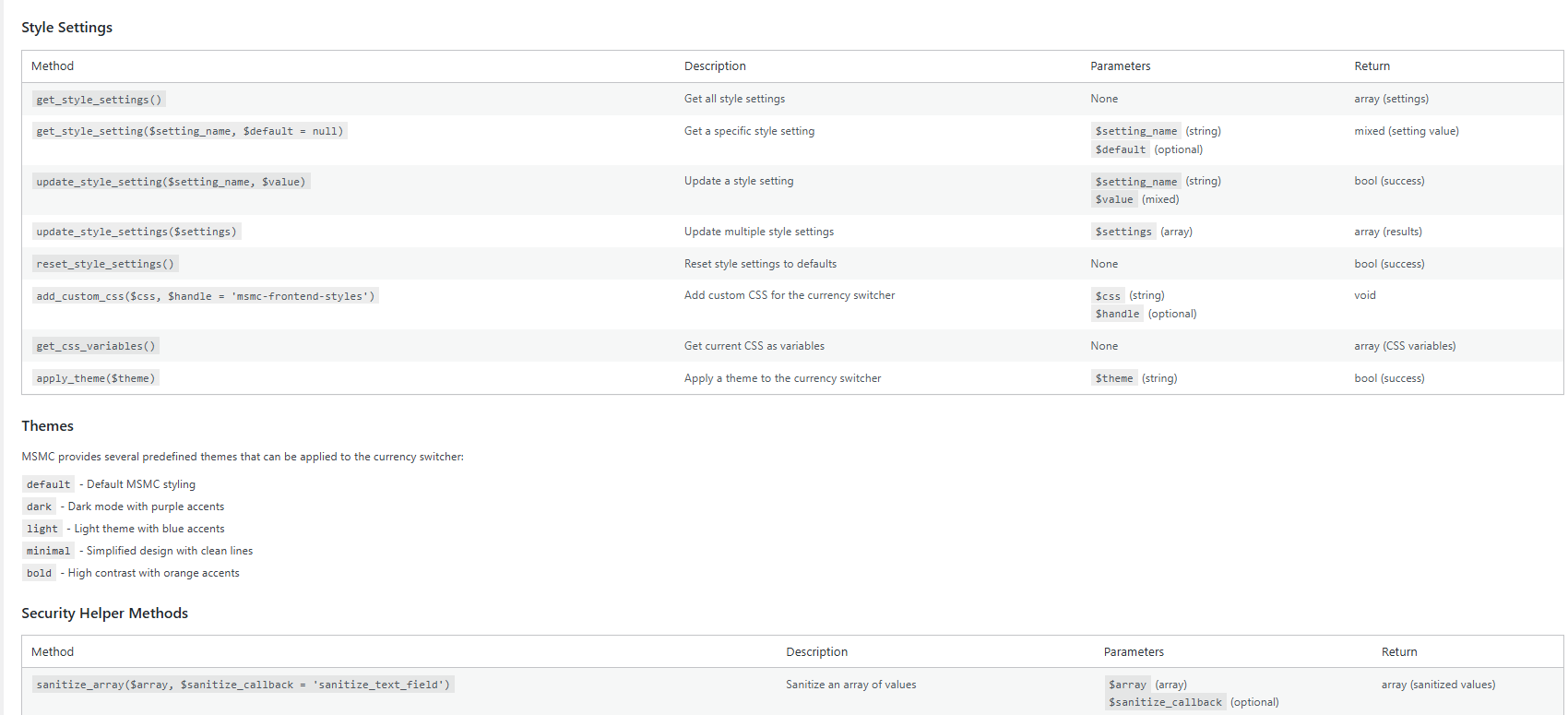The height and width of the screenshot is (715, 1568).
Task: Click 'Add custom CSS for the currency switcher'
Action: coord(790,295)
